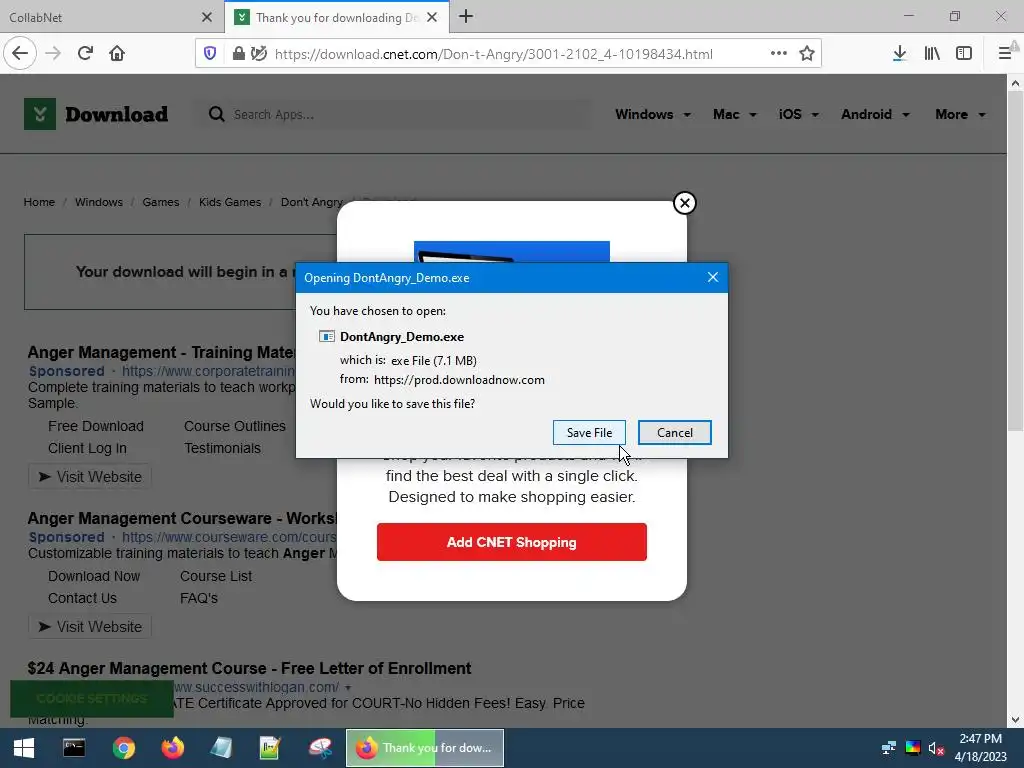Select the Thank you for downloading tab

(x=336, y=17)
